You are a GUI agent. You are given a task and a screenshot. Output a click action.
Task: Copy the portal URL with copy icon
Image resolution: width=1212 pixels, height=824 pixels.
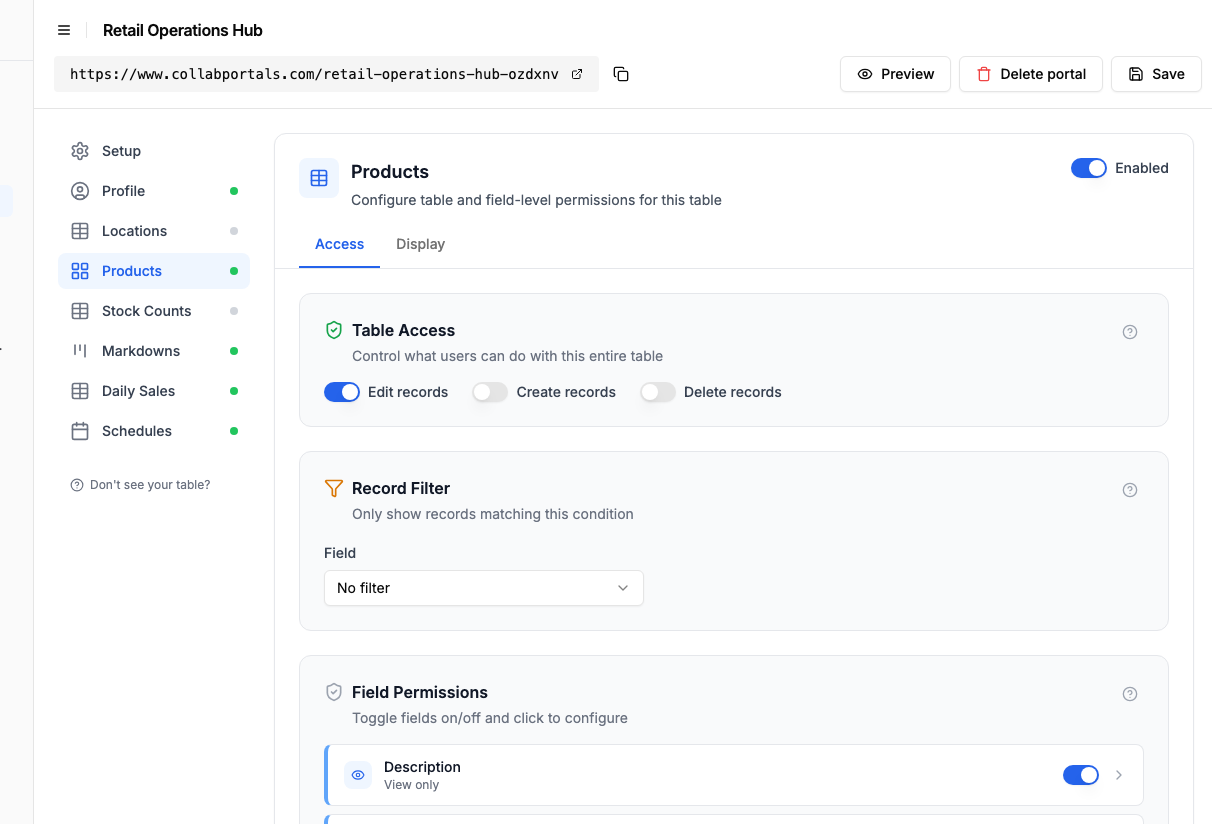(621, 74)
